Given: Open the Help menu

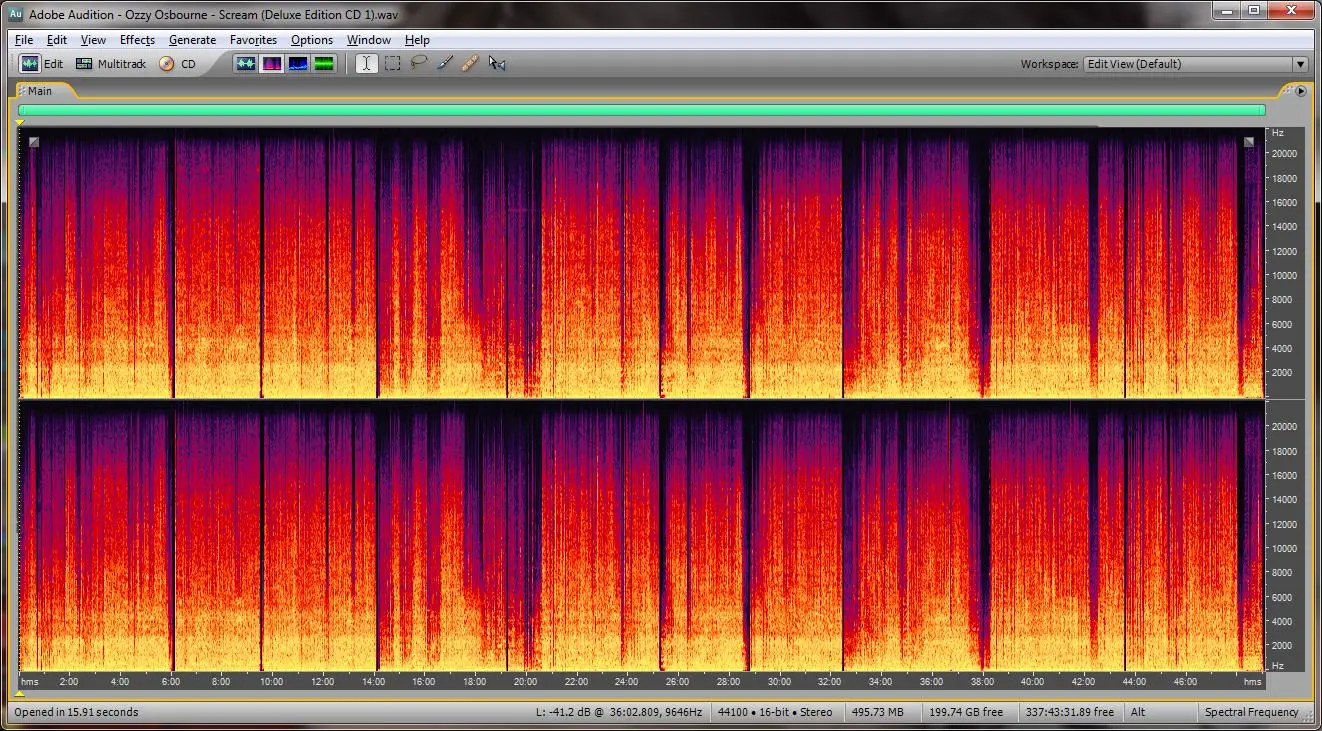Looking at the screenshot, I should pyautogui.click(x=417, y=40).
